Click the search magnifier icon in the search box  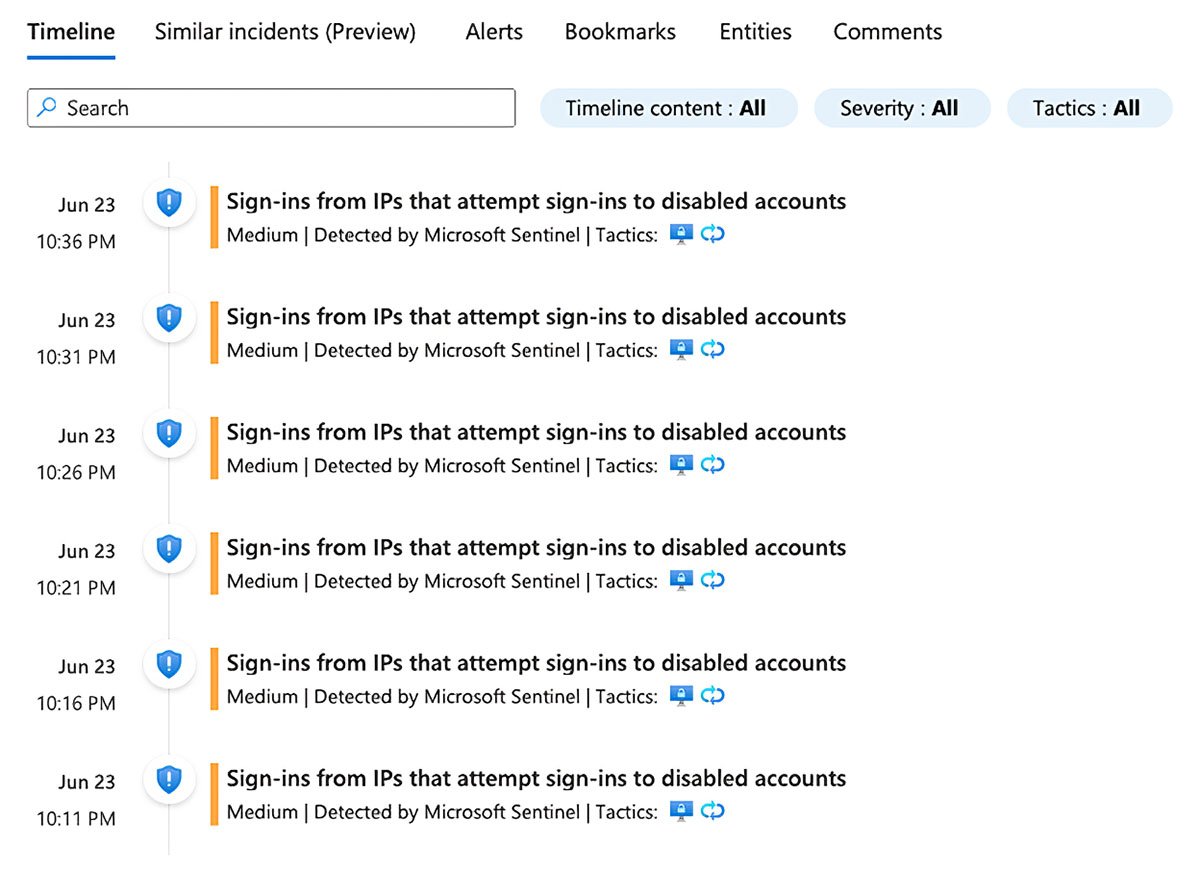[x=47, y=107]
